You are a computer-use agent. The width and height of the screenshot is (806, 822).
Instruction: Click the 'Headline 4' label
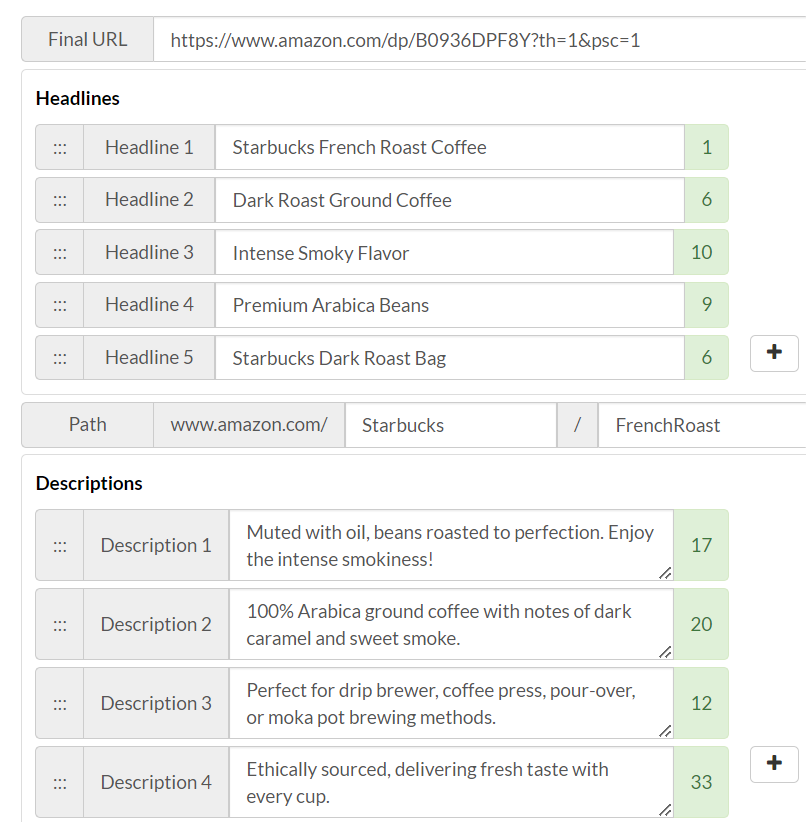point(149,305)
